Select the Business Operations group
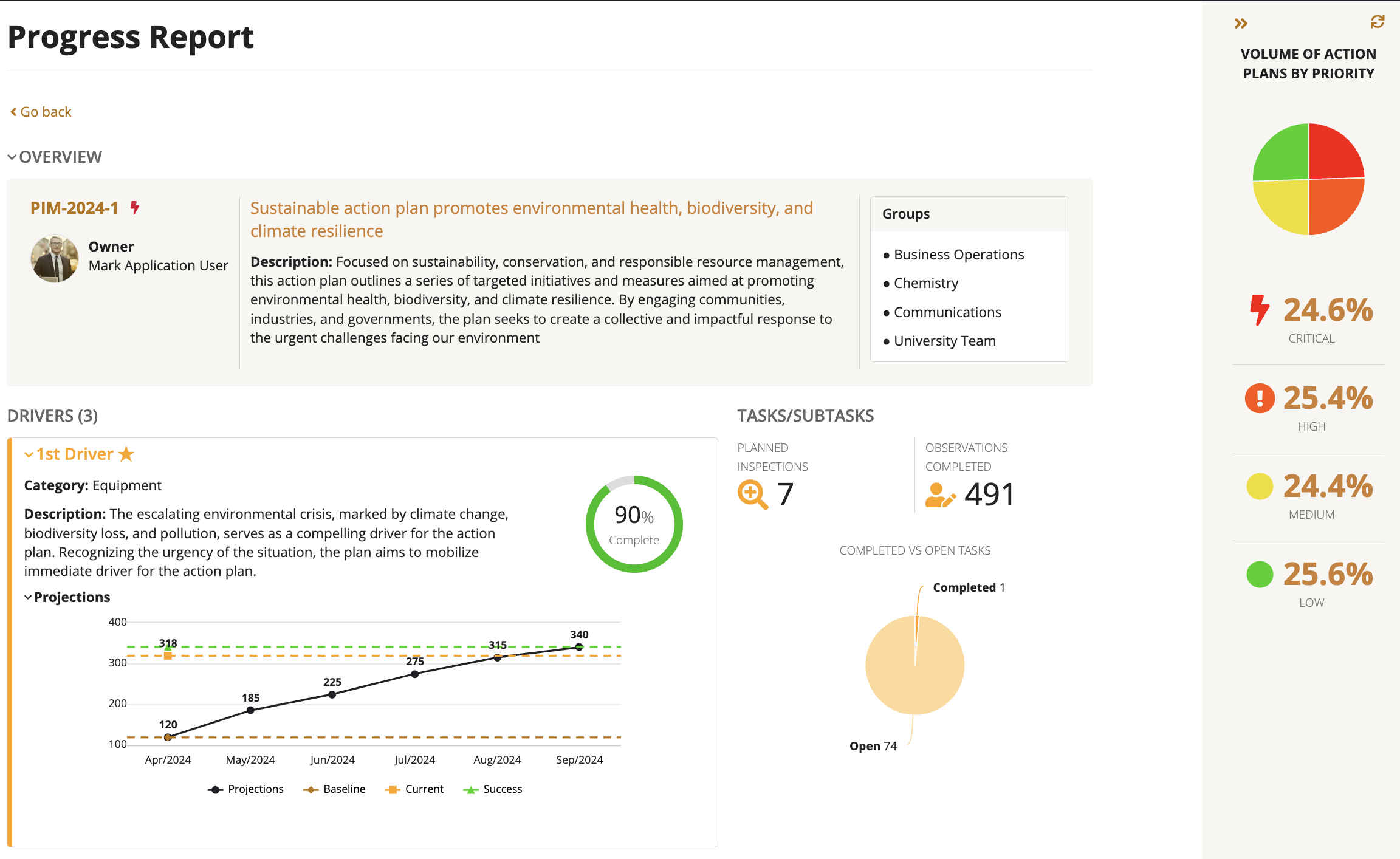Viewport: 1400px width, 859px height. (959, 255)
